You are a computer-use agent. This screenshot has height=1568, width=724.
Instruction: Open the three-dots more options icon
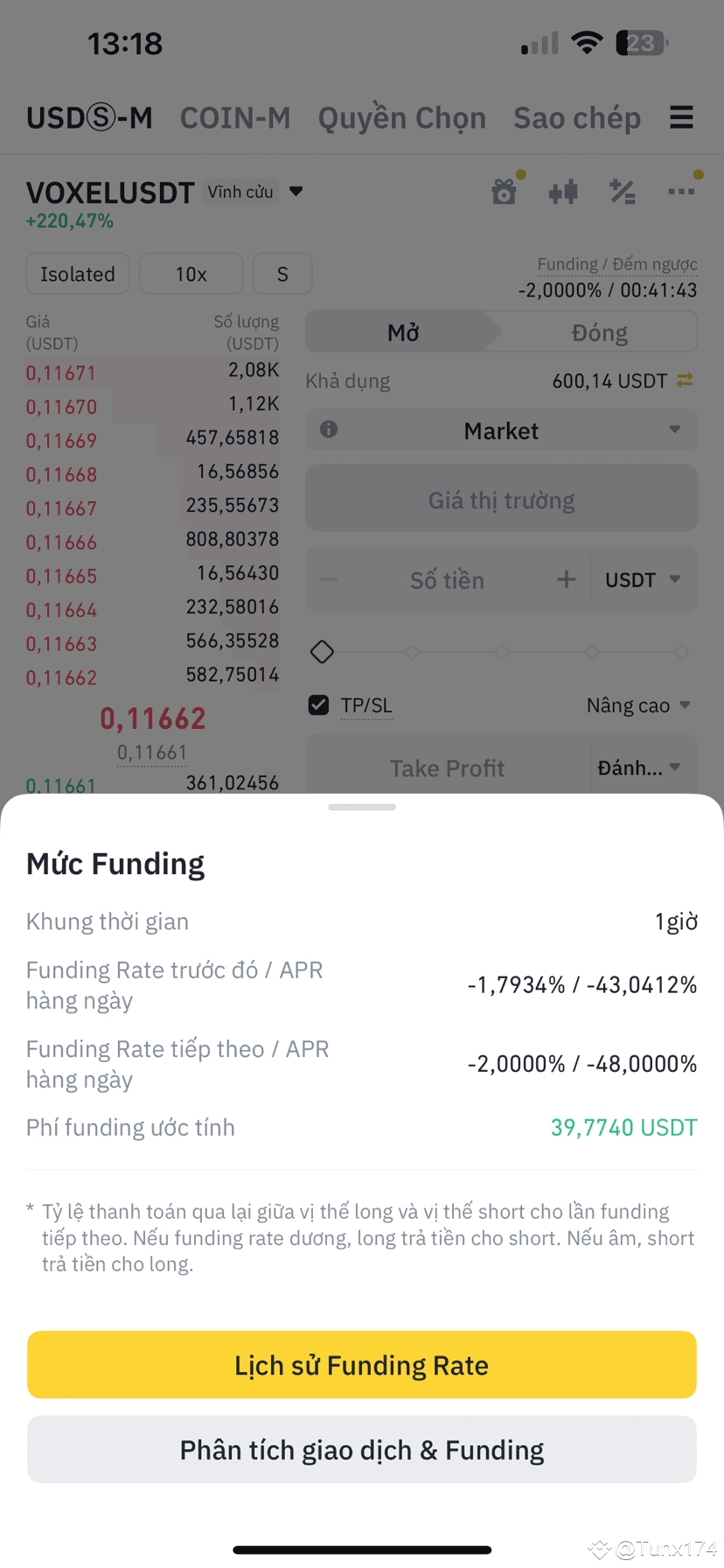pyautogui.click(x=681, y=192)
